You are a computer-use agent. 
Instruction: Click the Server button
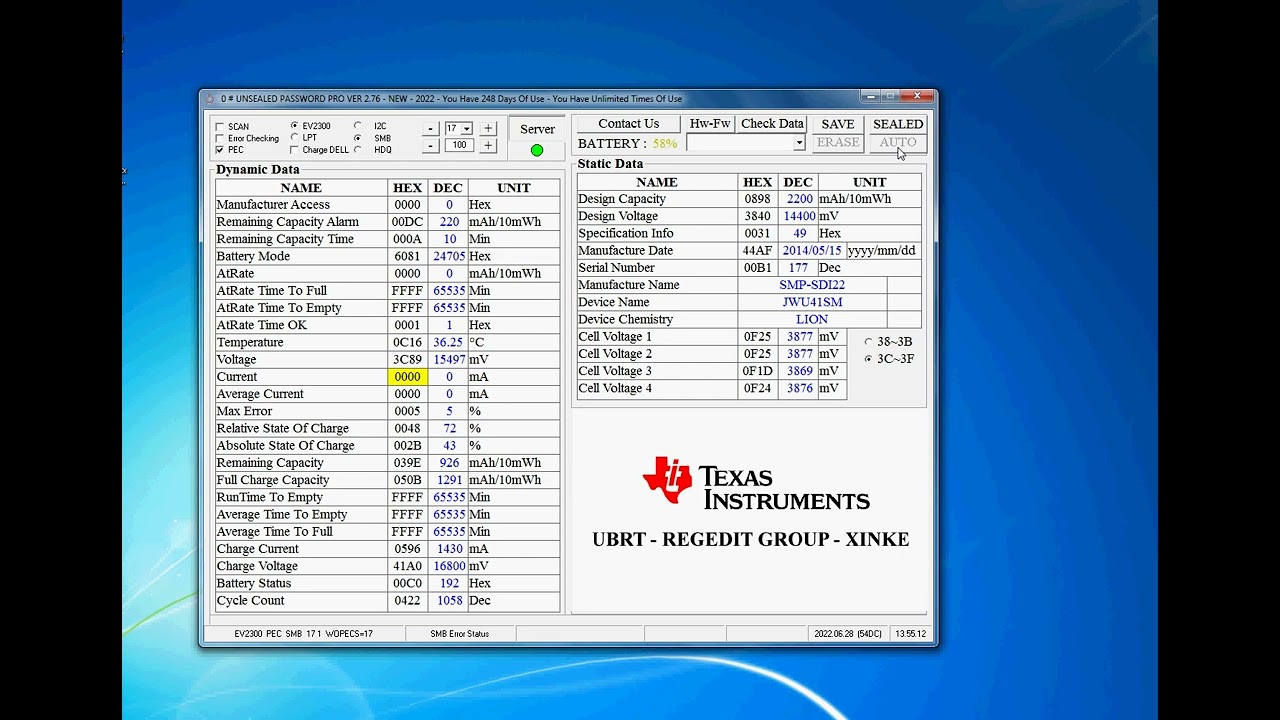(537, 129)
